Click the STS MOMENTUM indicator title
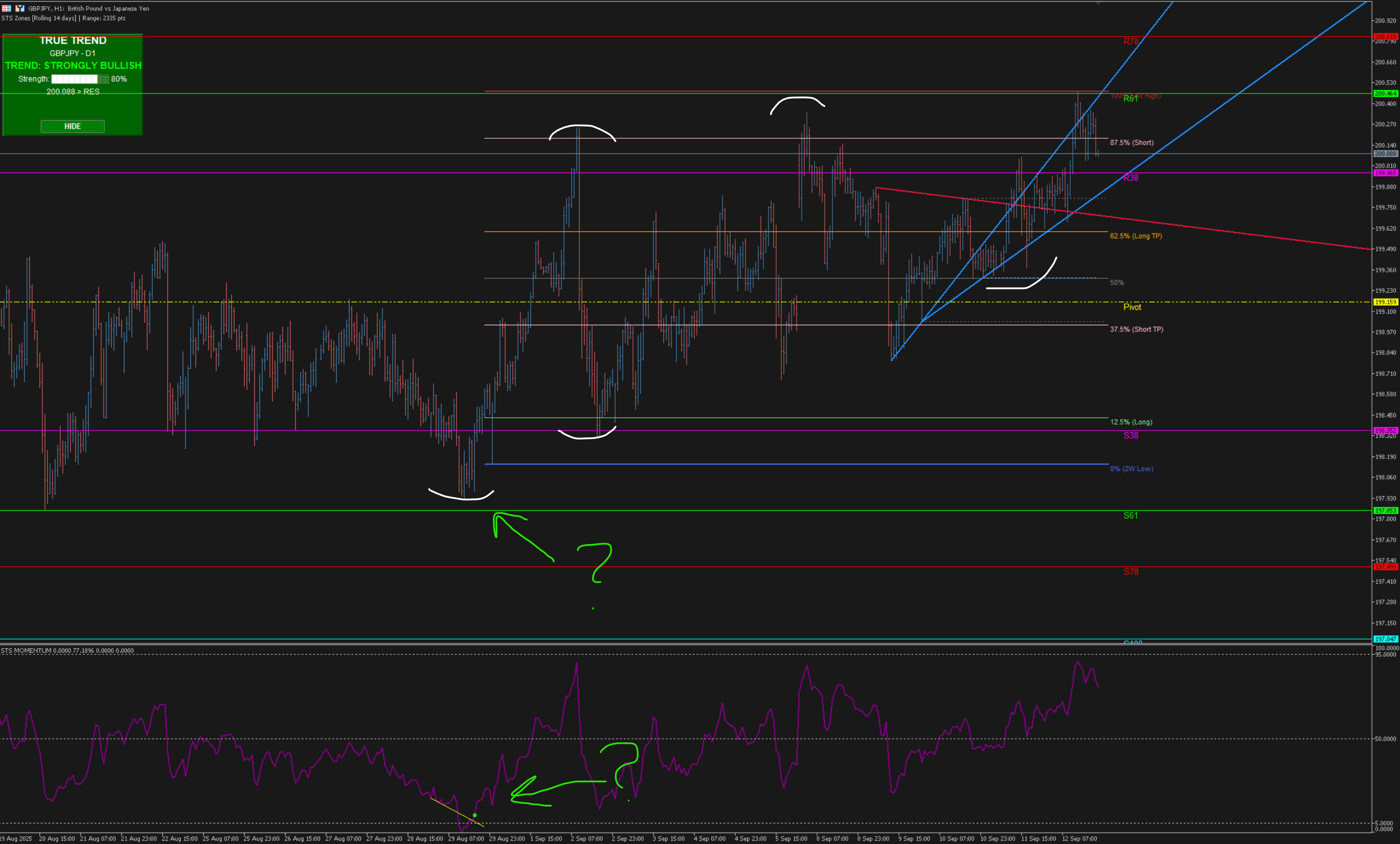This screenshot has height=844, width=1400. pyautogui.click(x=26, y=651)
